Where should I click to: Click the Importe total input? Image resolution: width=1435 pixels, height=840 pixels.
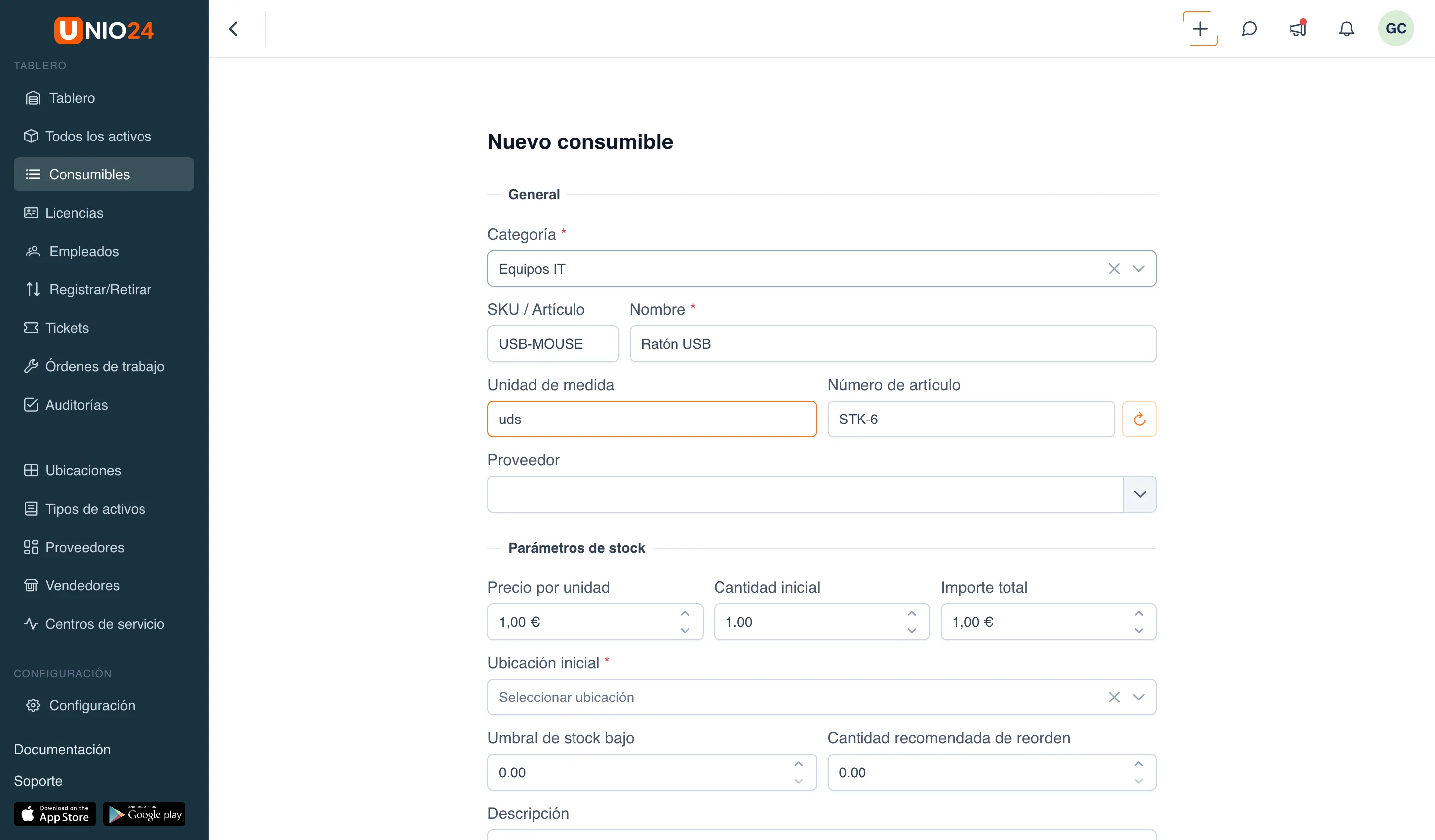[x=1048, y=622]
